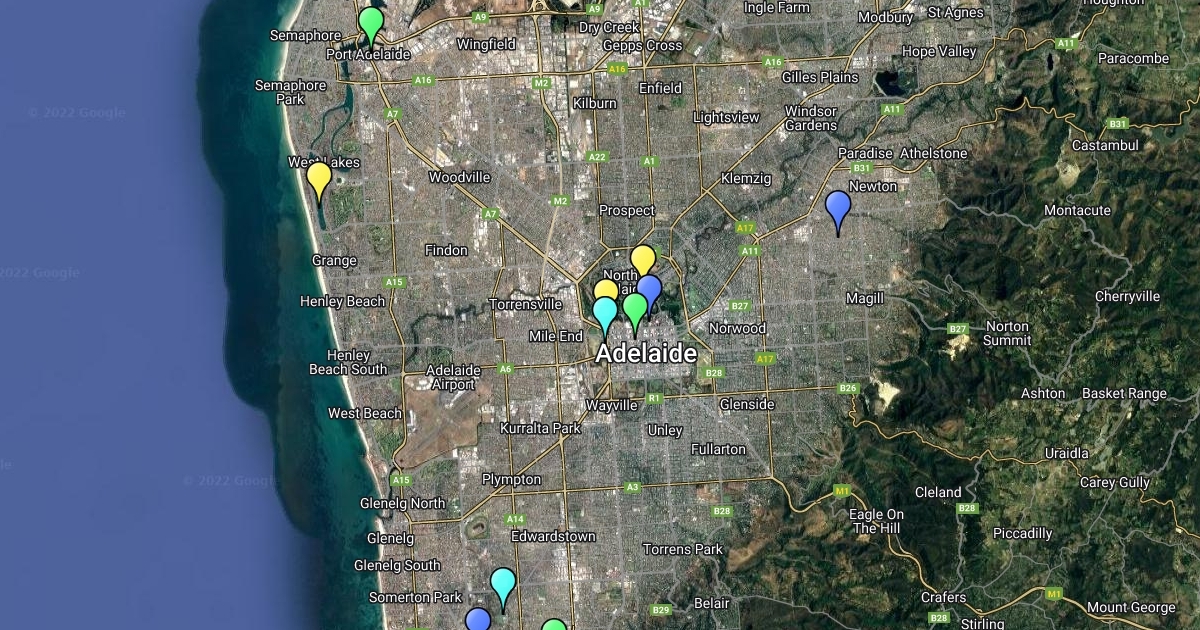
Task: Select the blue marker at the bottom edge
Action: coord(478,621)
